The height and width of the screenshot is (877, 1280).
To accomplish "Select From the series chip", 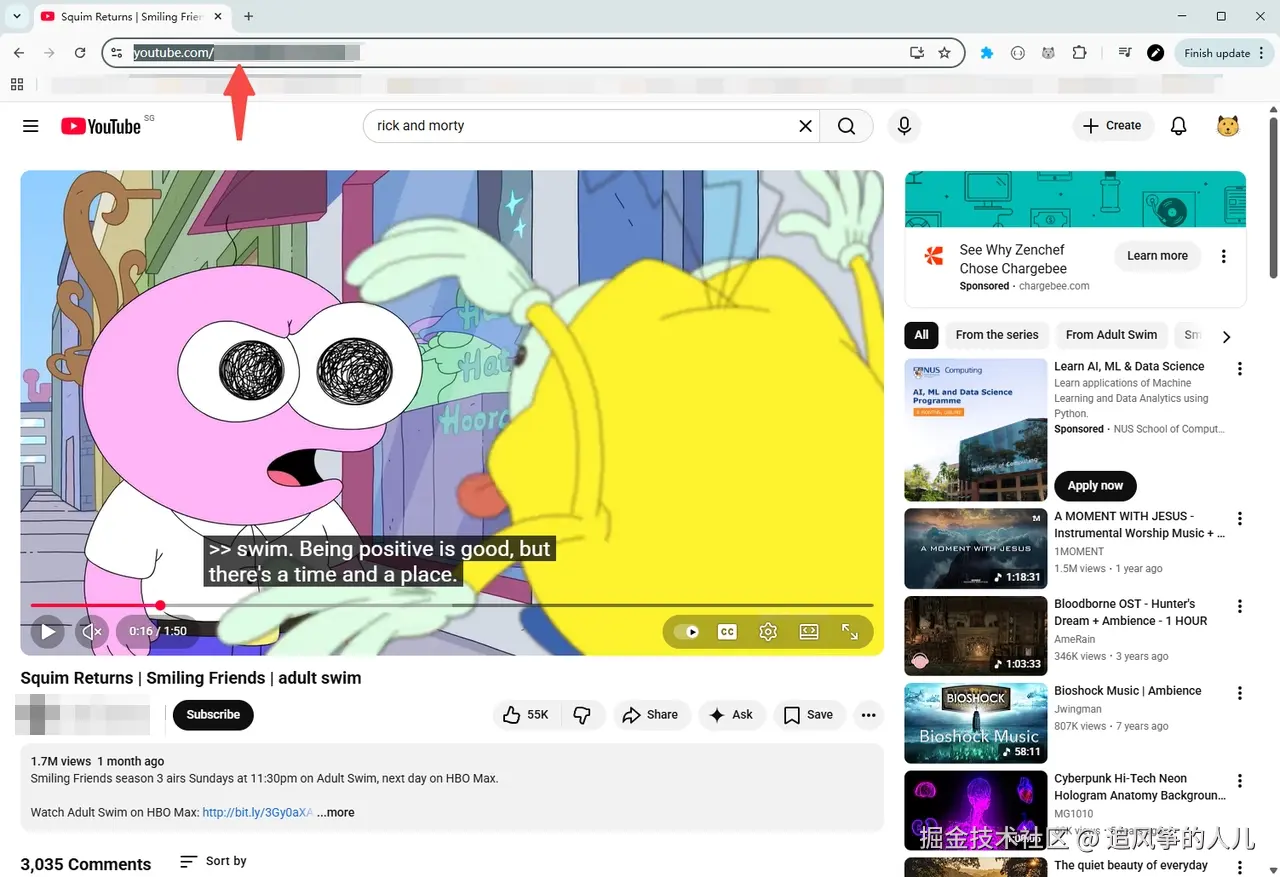I will coord(997,335).
